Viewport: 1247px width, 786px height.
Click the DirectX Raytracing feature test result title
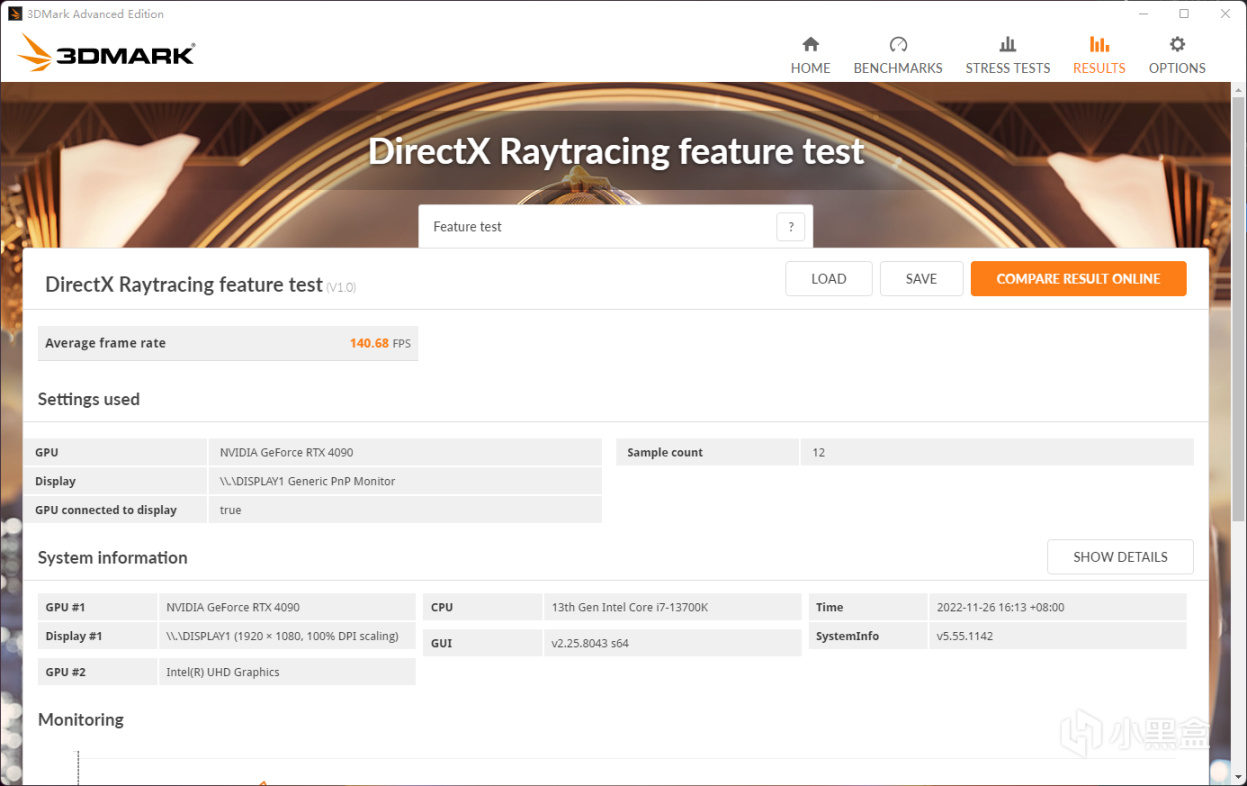[x=184, y=285]
